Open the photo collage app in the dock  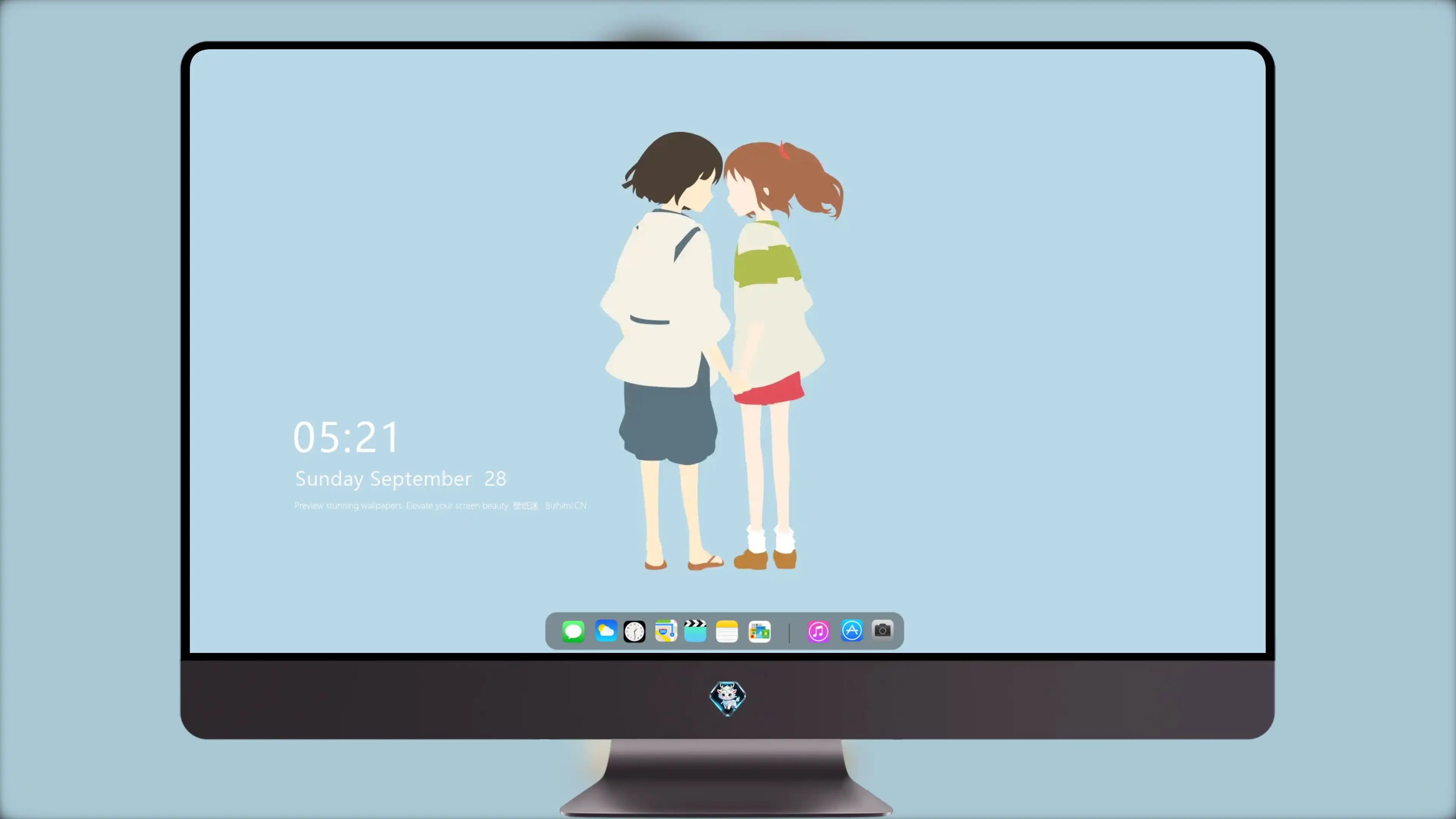click(x=759, y=631)
